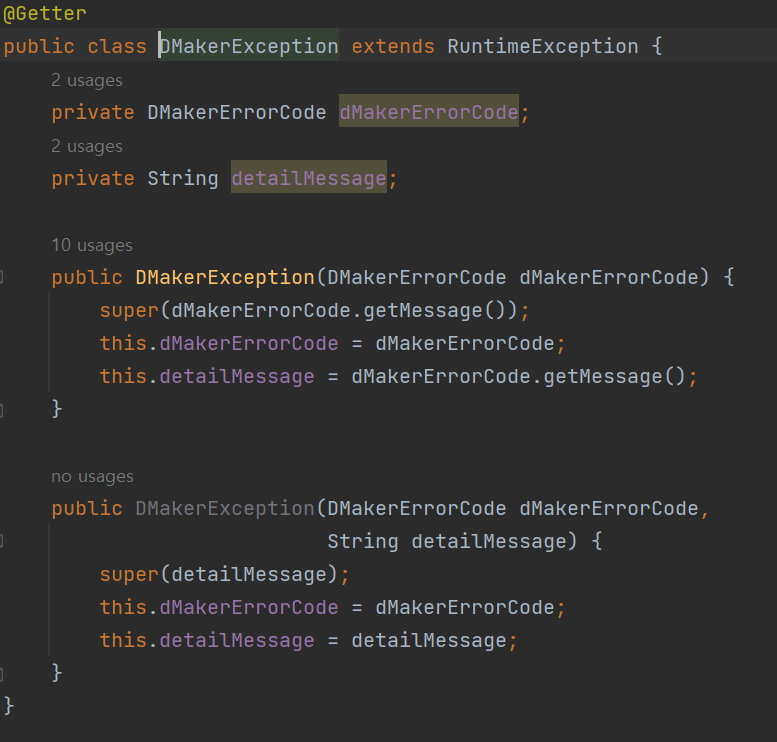Click 'String detailMessage' constructor parameter
The width and height of the screenshot is (777, 742).
point(446,541)
